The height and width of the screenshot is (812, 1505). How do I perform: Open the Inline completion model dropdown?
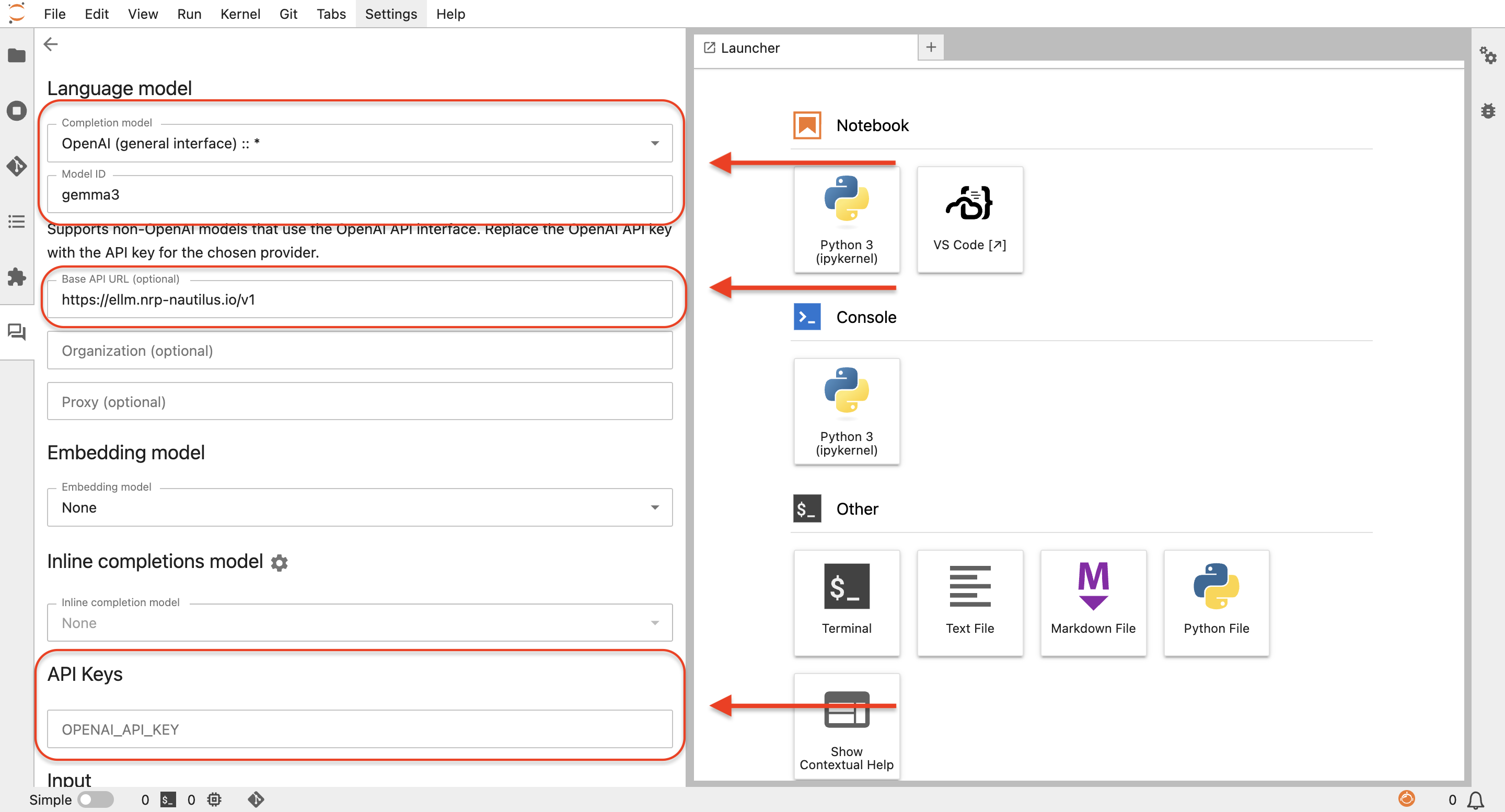point(360,623)
